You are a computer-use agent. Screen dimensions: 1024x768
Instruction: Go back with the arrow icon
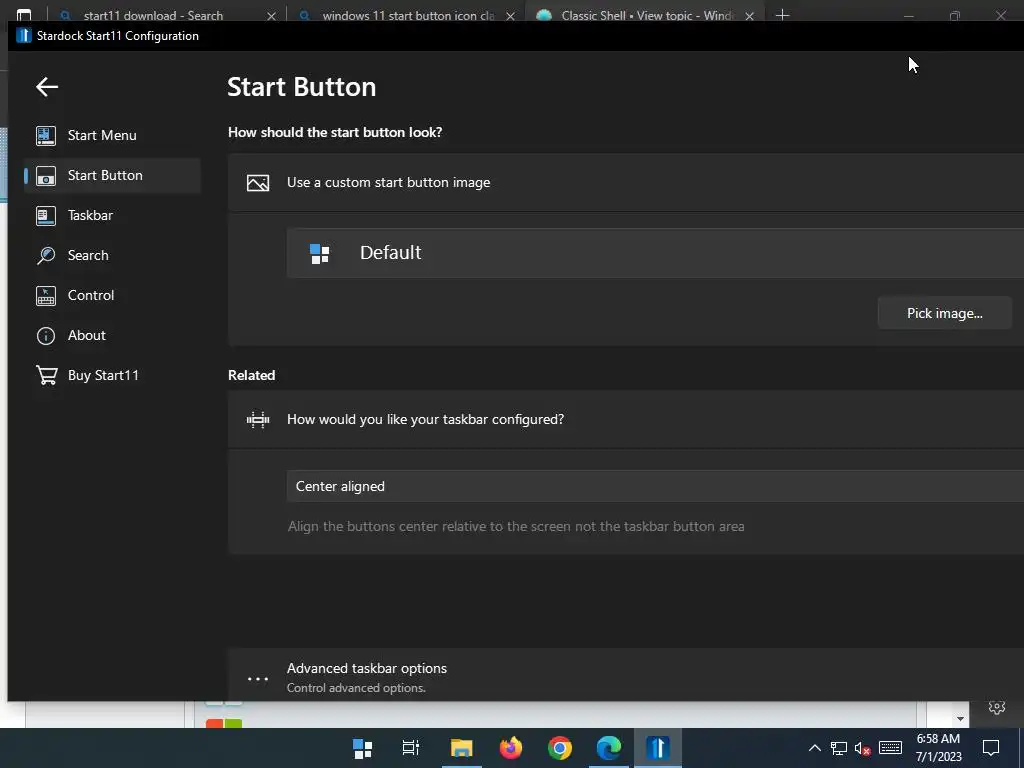point(47,86)
